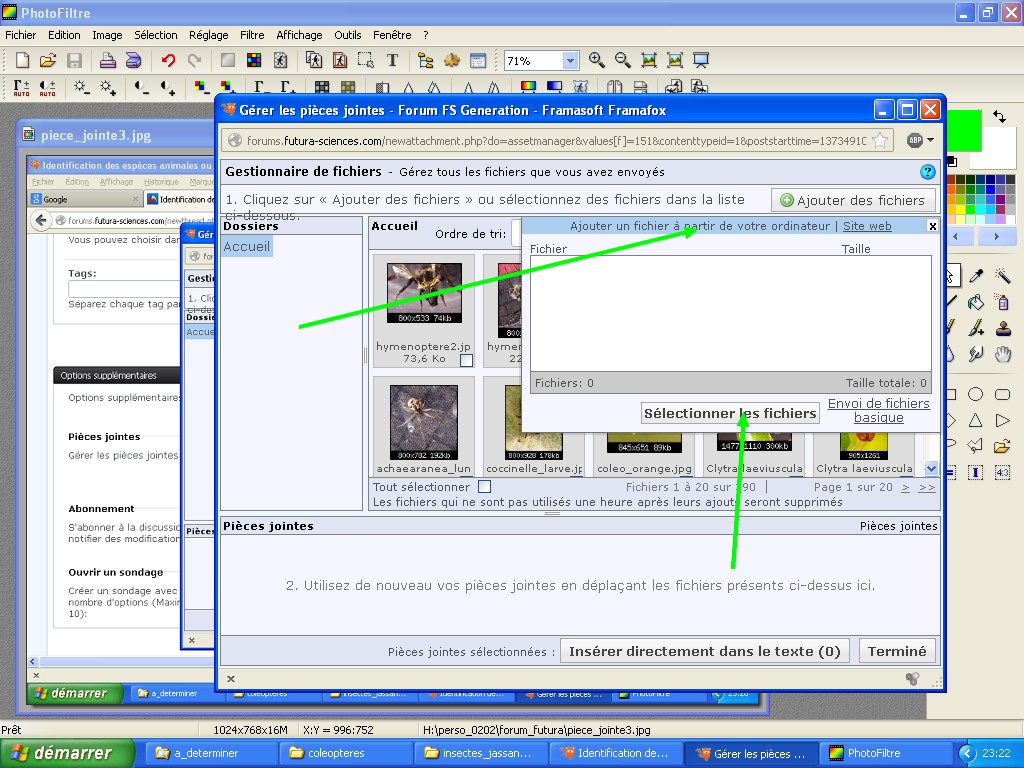Open 'Envoi de fichiers basique' link
The height and width of the screenshot is (768, 1024).
click(878, 411)
